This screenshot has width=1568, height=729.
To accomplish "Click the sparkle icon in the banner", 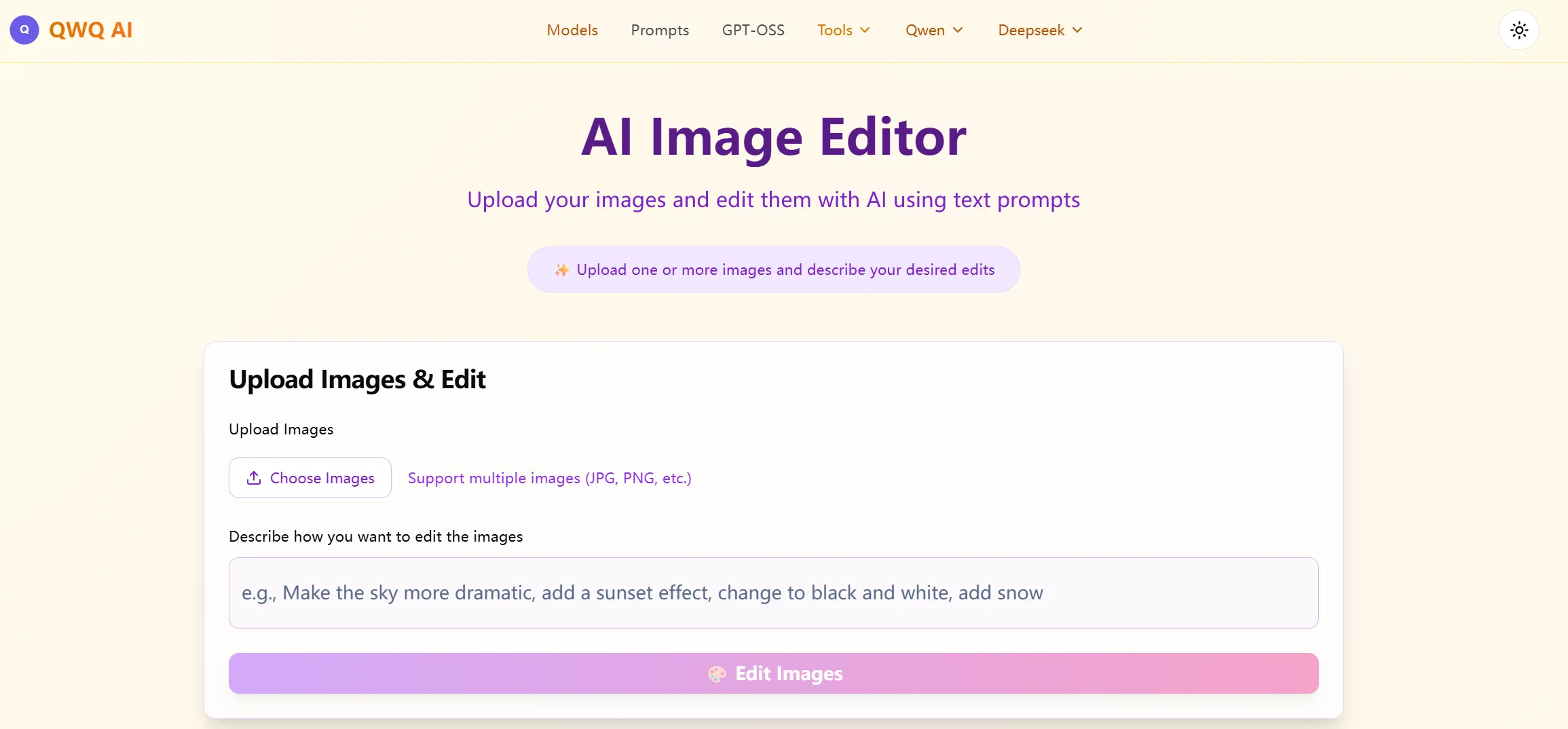I will coord(562,270).
